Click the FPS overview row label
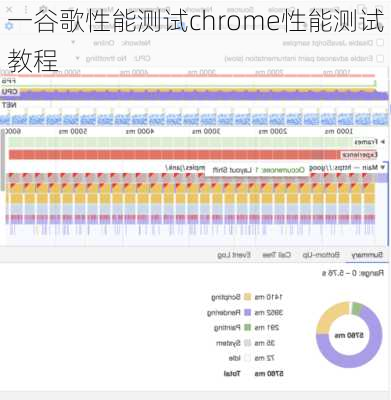This screenshot has height=400, width=391. pyautogui.click(x=9, y=81)
